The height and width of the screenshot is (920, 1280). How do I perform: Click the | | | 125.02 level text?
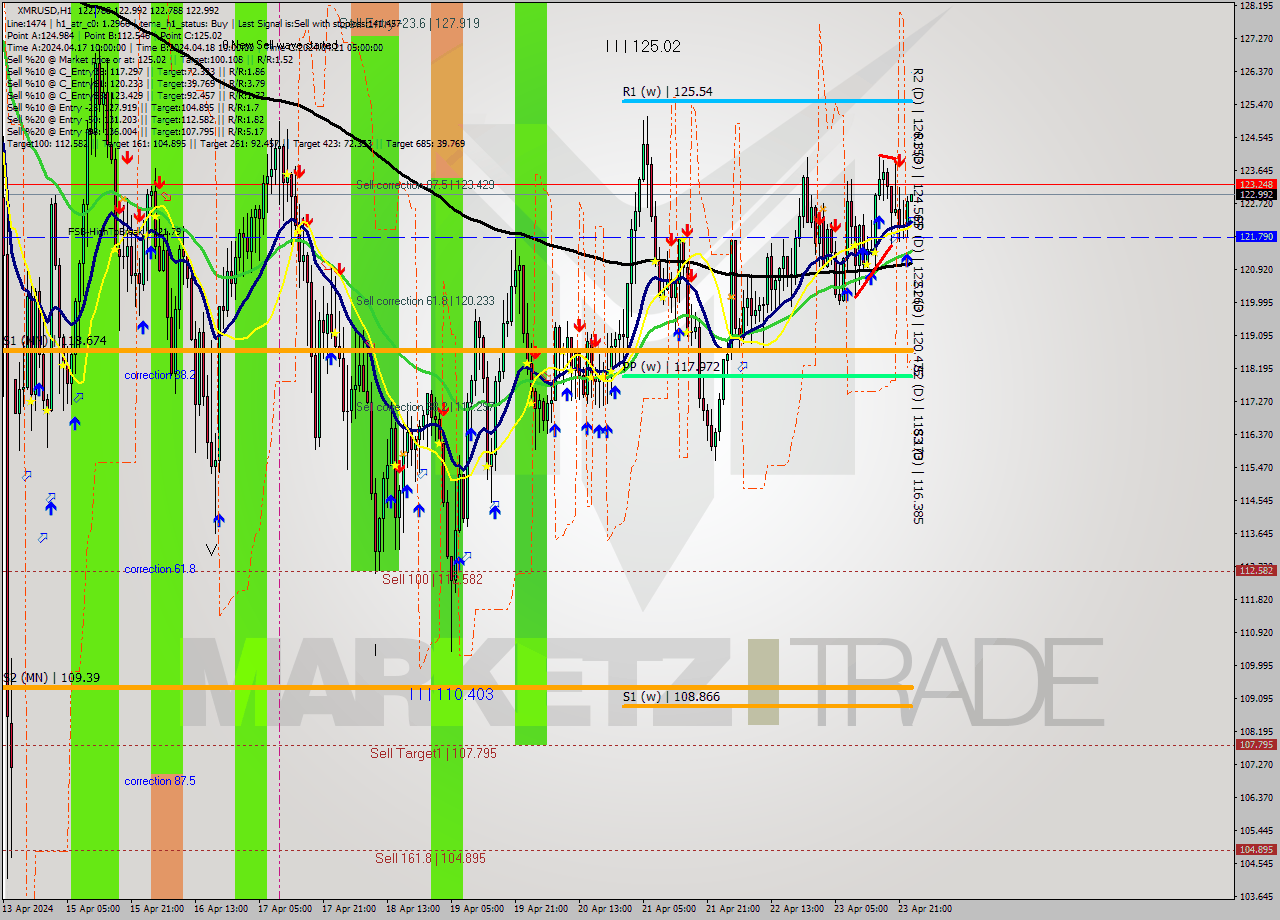pyautogui.click(x=643, y=46)
